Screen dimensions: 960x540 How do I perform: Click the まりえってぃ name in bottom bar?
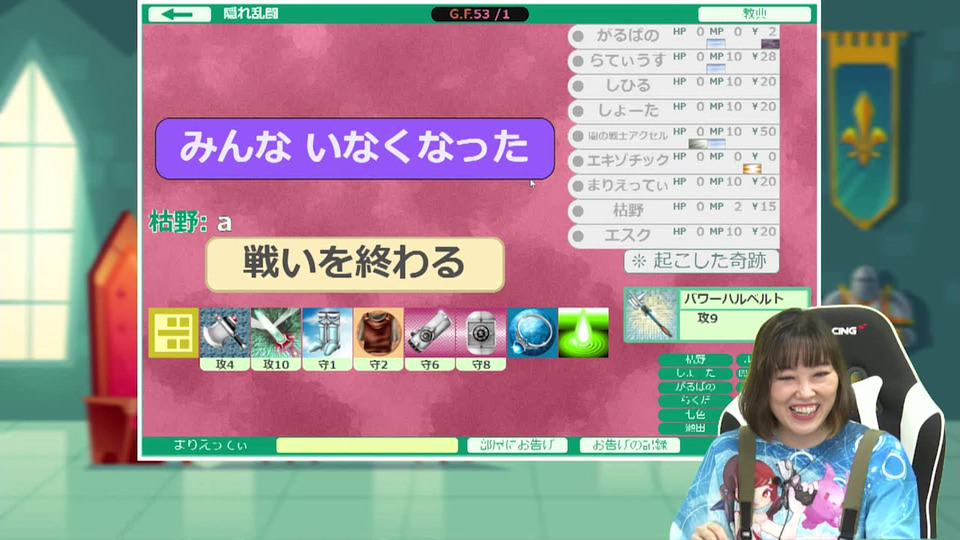pyautogui.click(x=210, y=445)
